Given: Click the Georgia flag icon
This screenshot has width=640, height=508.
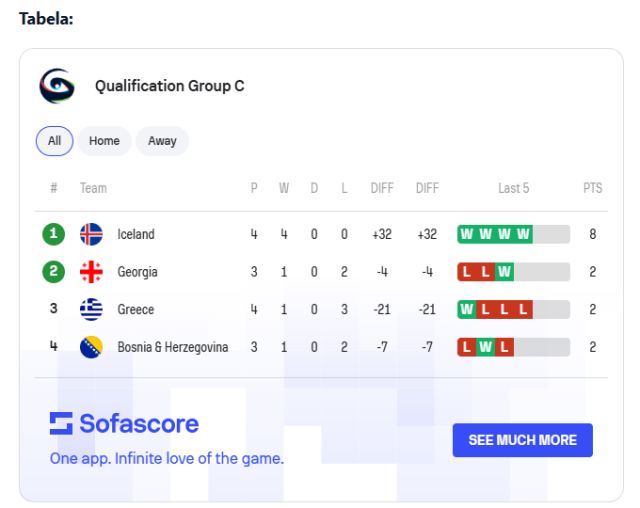Looking at the screenshot, I should point(91,272).
